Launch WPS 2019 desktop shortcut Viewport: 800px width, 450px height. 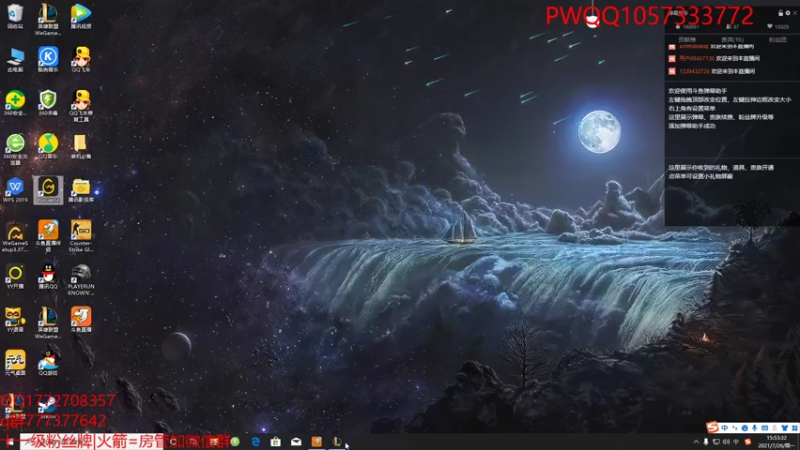pos(15,191)
